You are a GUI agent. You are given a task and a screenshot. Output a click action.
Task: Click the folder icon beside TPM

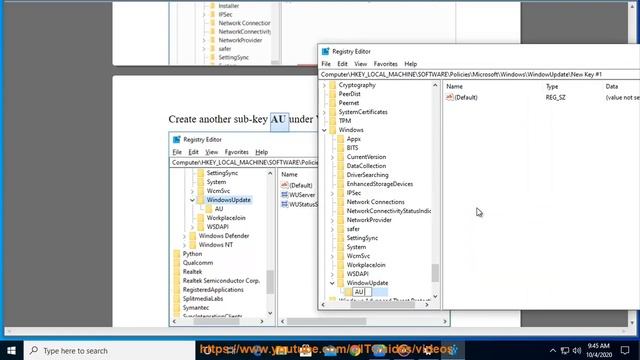333,121
